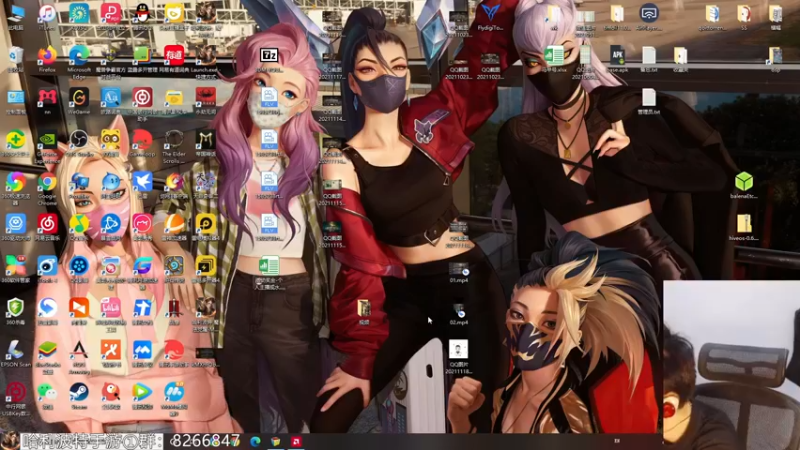Viewport: 800px width, 450px height.
Task: Open the OBS Studio shortcut
Action: coord(79,143)
